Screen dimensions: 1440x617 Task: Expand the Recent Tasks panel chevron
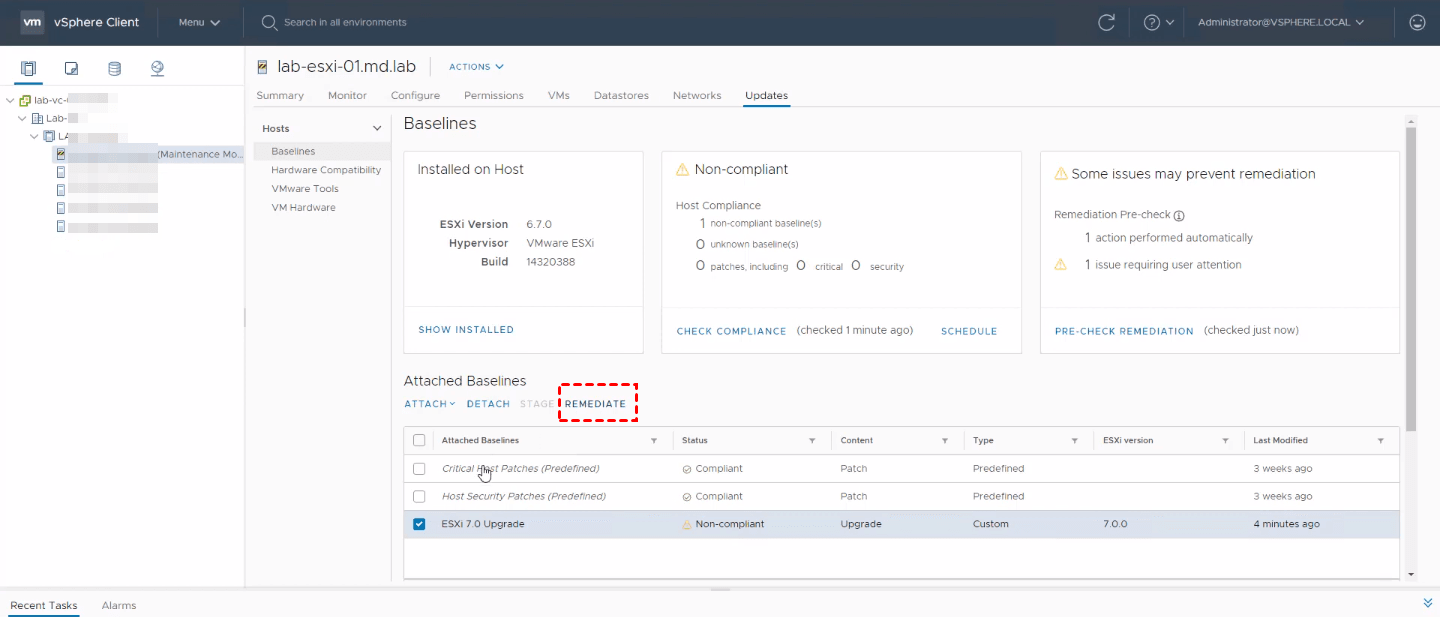[1427, 603]
